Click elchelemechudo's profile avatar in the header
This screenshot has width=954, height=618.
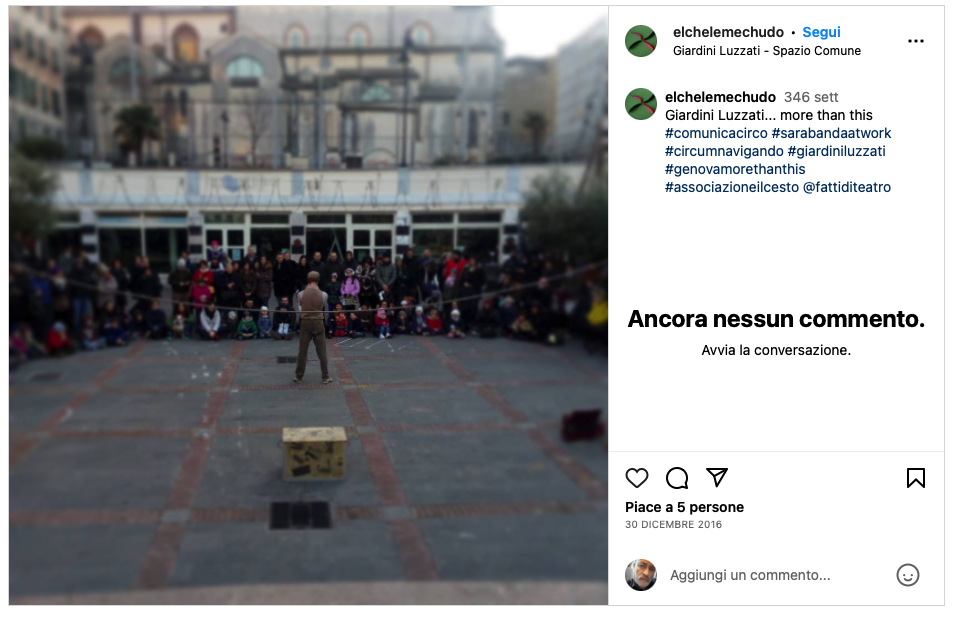641,41
